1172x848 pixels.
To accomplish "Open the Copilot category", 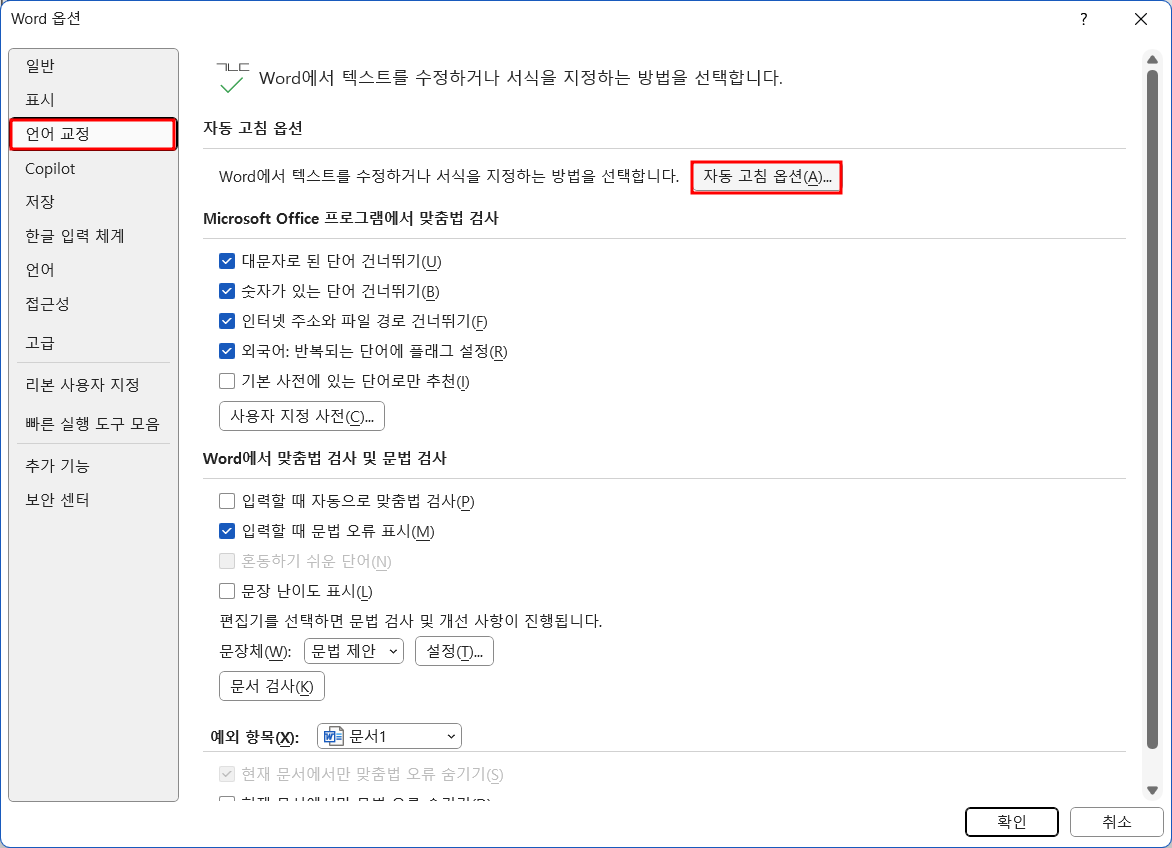I will [x=93, y=169].
